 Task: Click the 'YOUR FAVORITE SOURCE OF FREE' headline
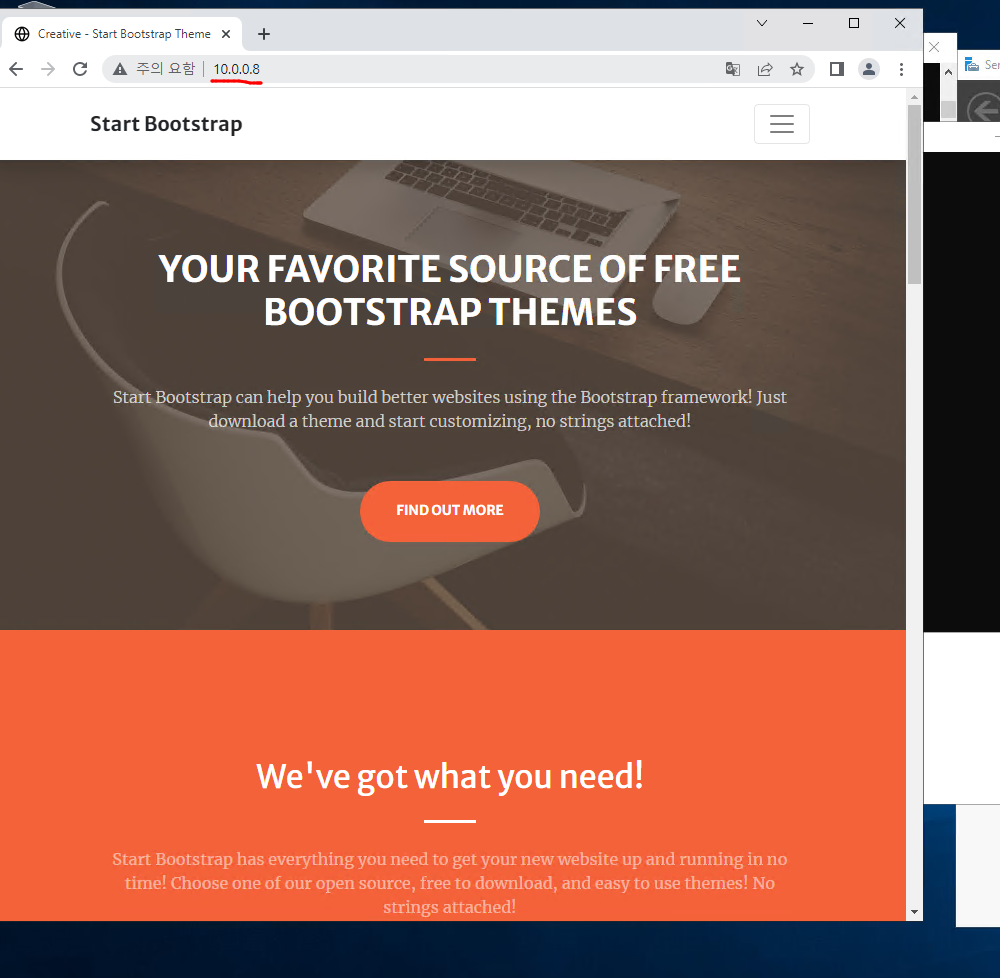[x=450, y=268]
